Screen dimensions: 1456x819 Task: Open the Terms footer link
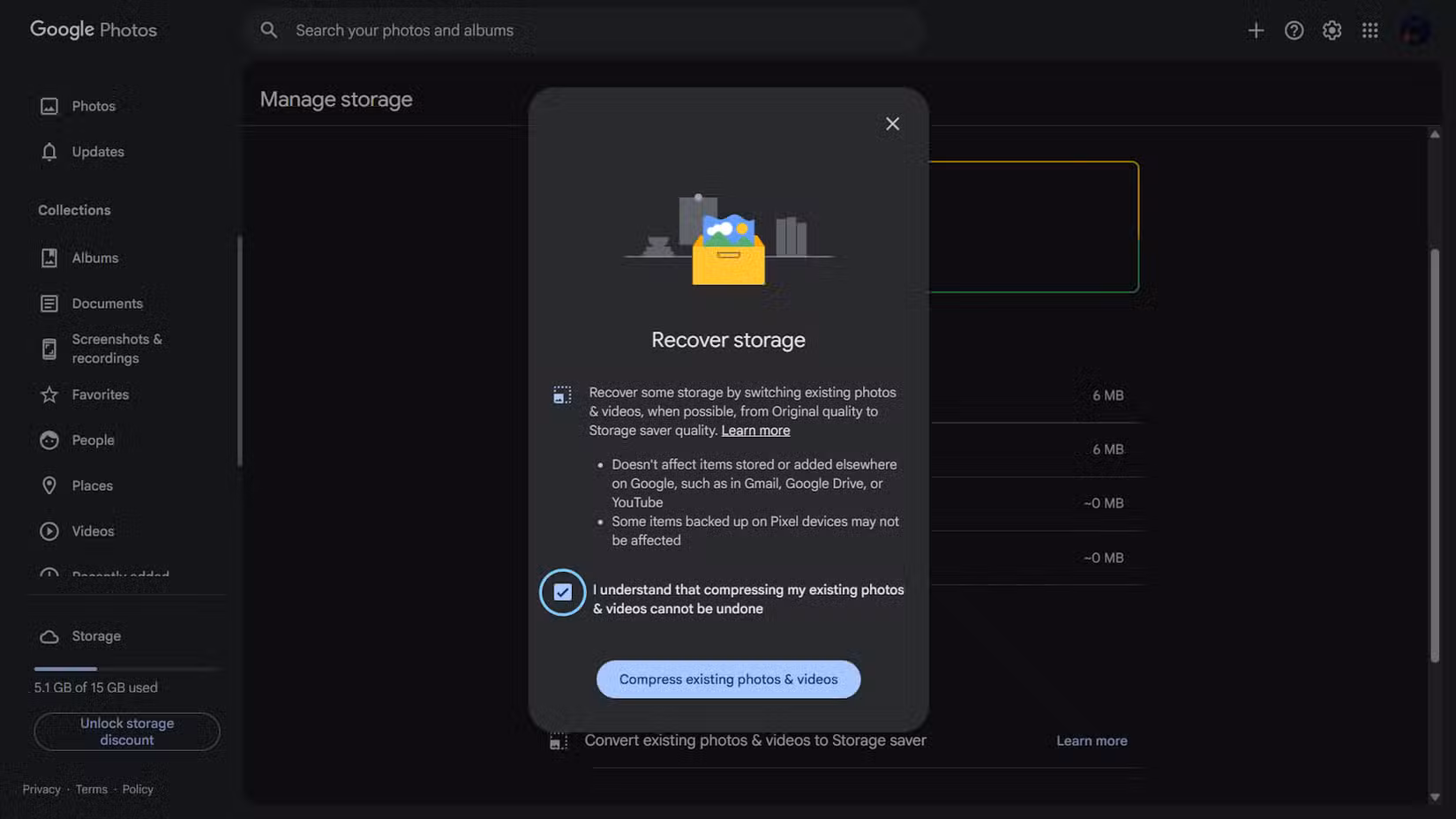(x=91, y=789)
